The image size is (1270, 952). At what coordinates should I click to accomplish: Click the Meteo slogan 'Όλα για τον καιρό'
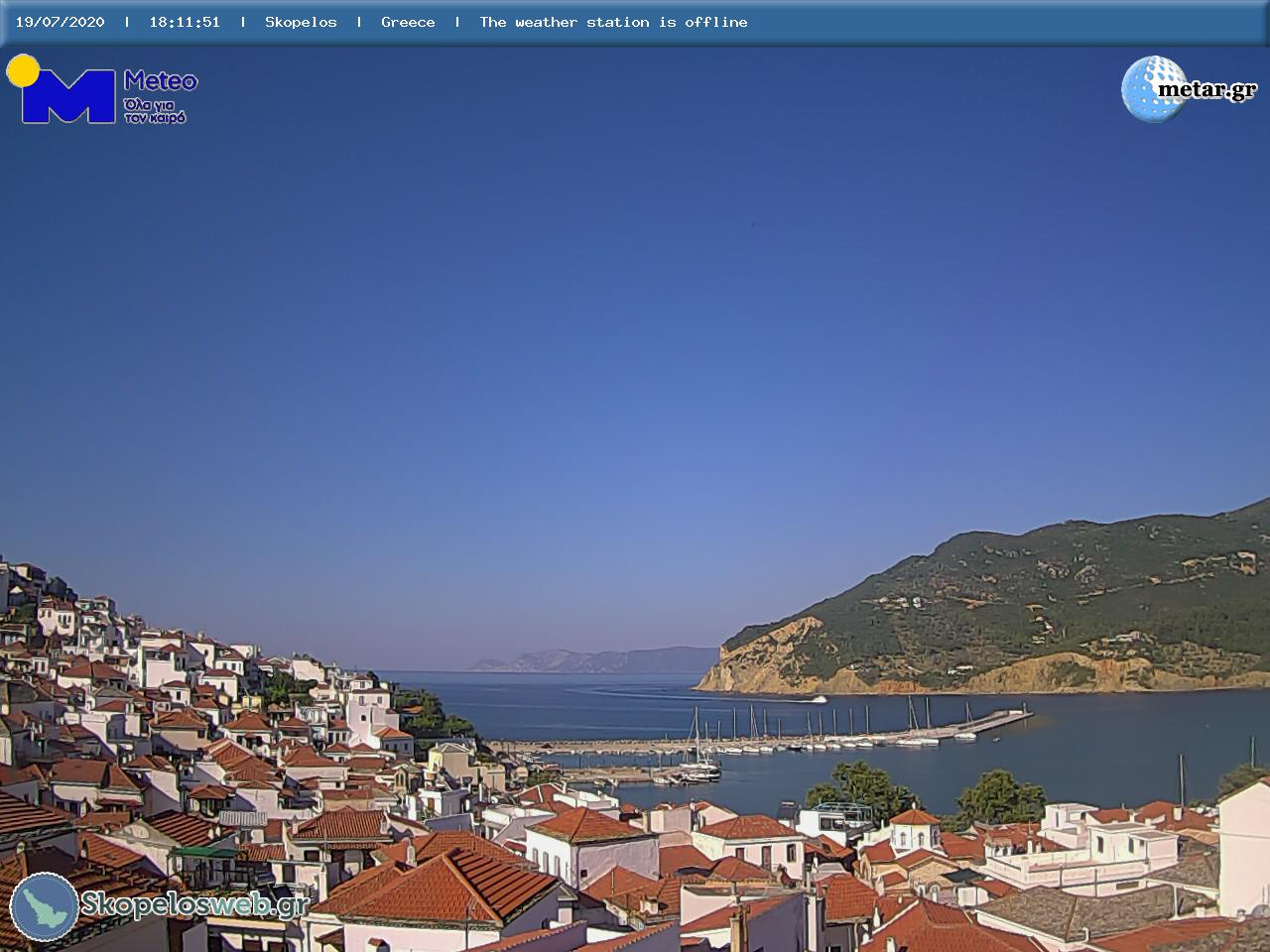click(155, 110)
